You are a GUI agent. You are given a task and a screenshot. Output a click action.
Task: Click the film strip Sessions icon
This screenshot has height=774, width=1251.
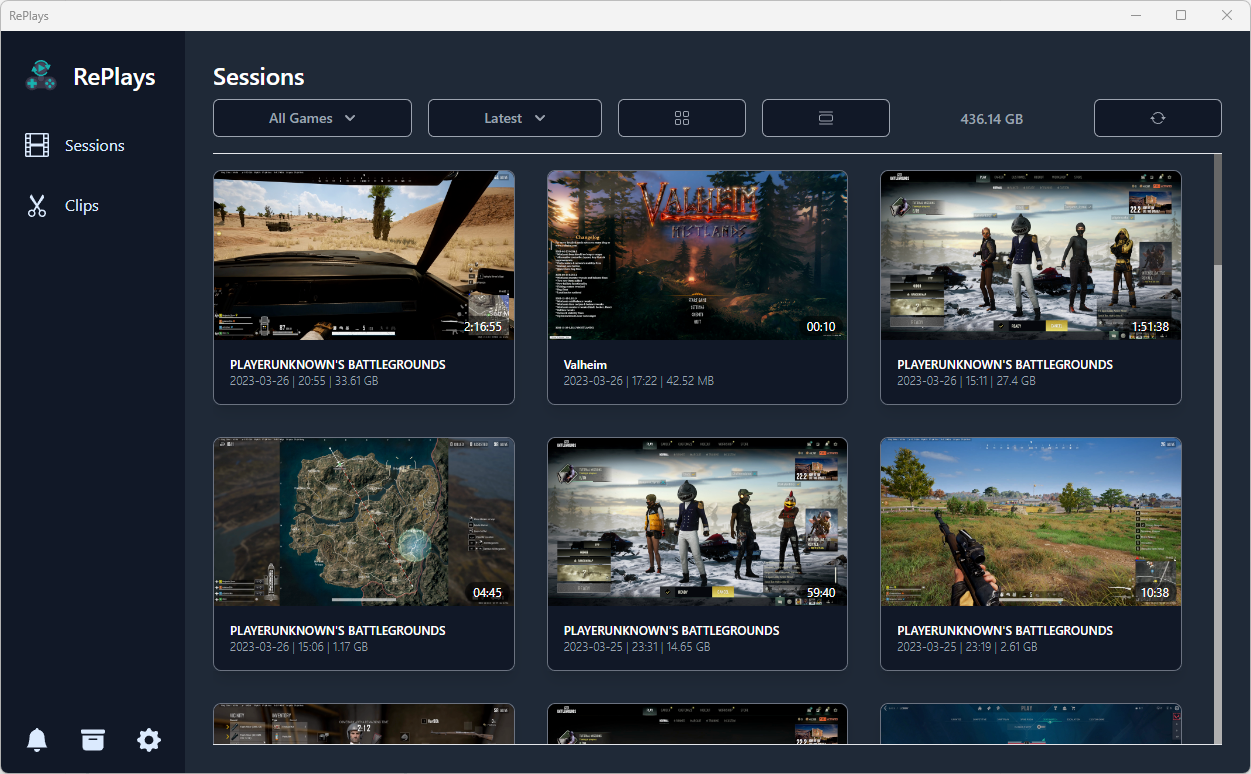pyautogui.click(x=37, y=145)
